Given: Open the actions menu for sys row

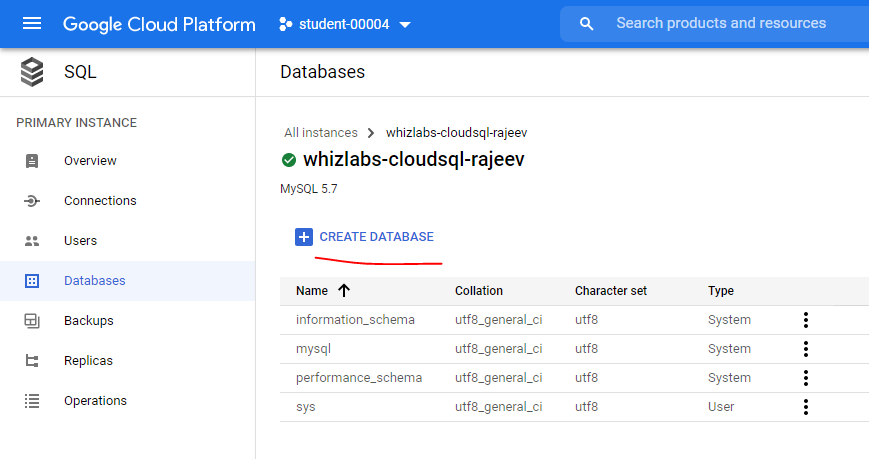Looking at the screenshot, I should (806, 407).
